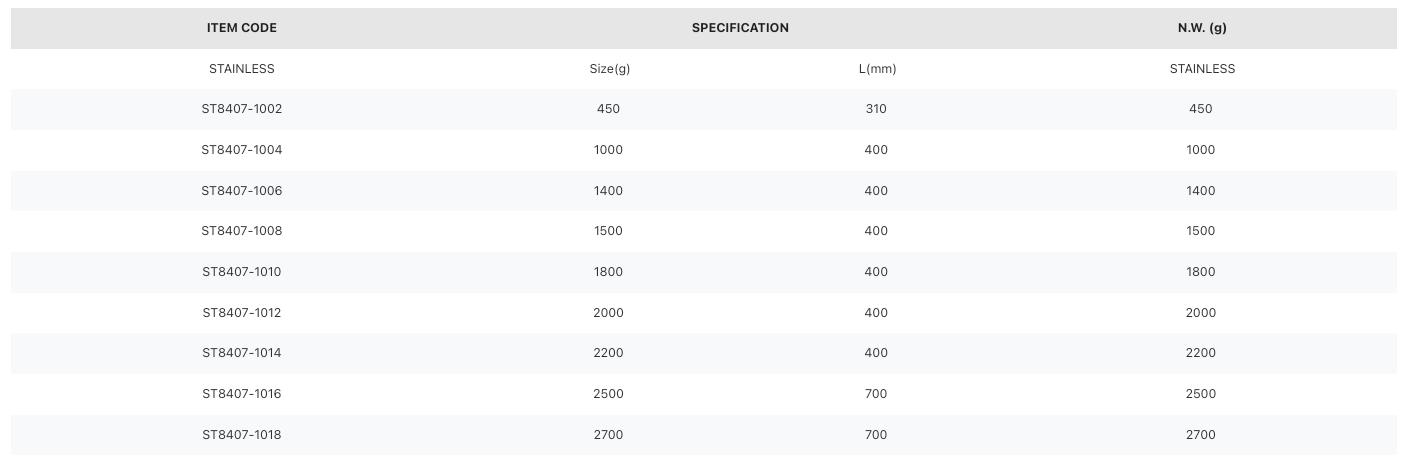The height and width of the screenshot is (469, 1404).
Task: Click the L(mm) subheader
Action: coord(877,69)
